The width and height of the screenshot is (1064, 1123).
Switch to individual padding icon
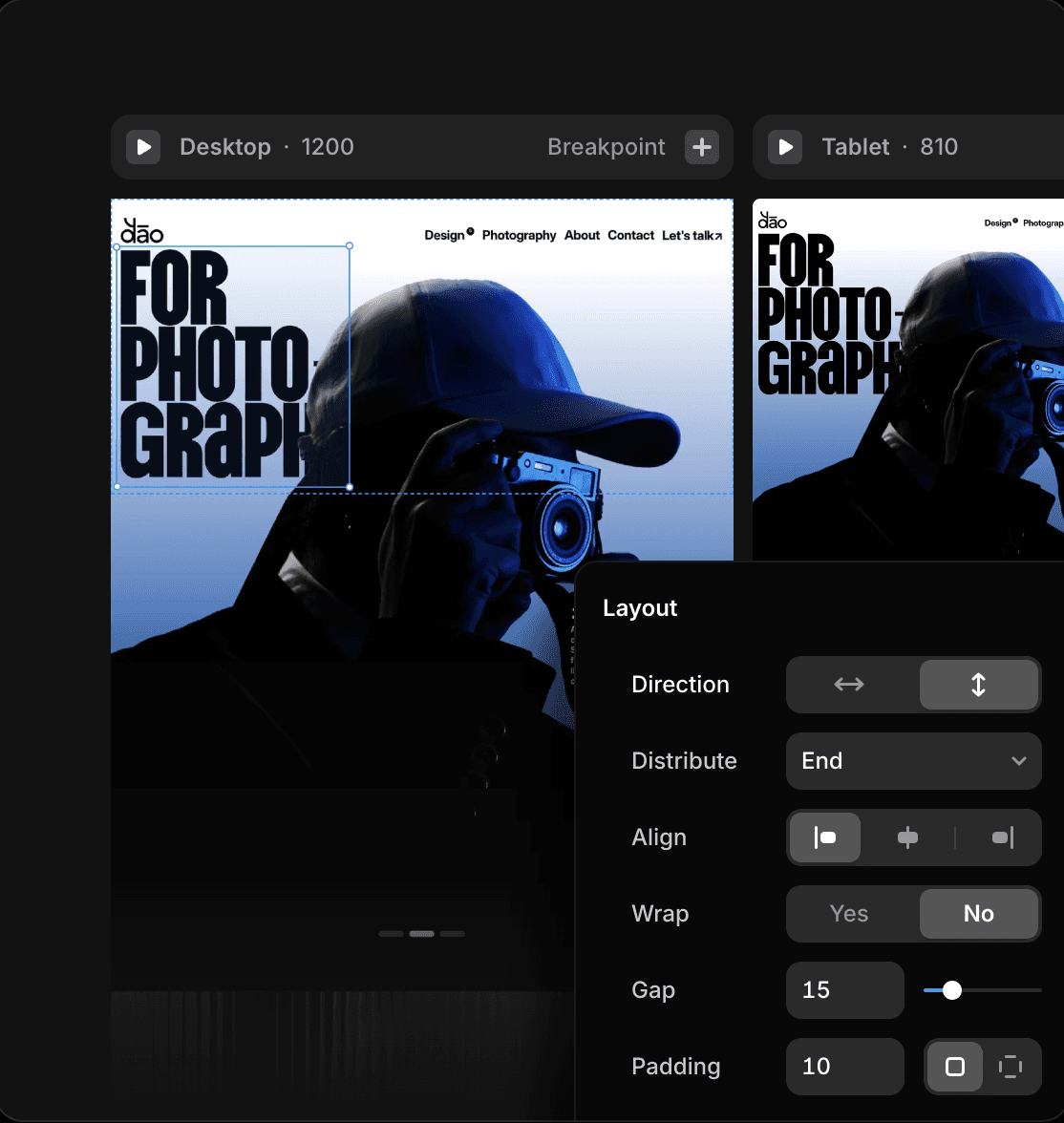(1011, 1067)
